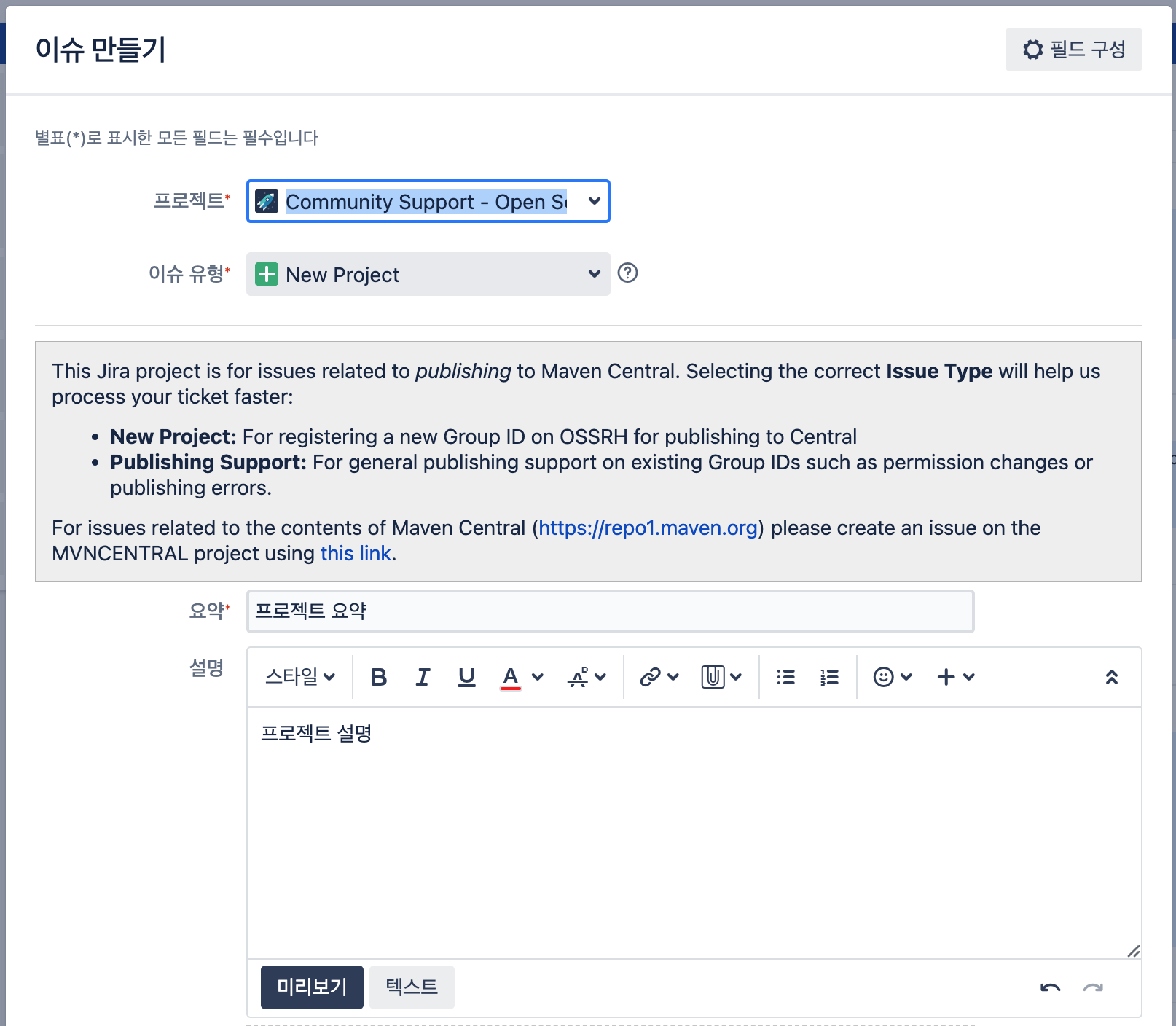Open the 스타일 text style dropdown
The width and height of the screenshot is (1176, 1026).
coord(300,677)
